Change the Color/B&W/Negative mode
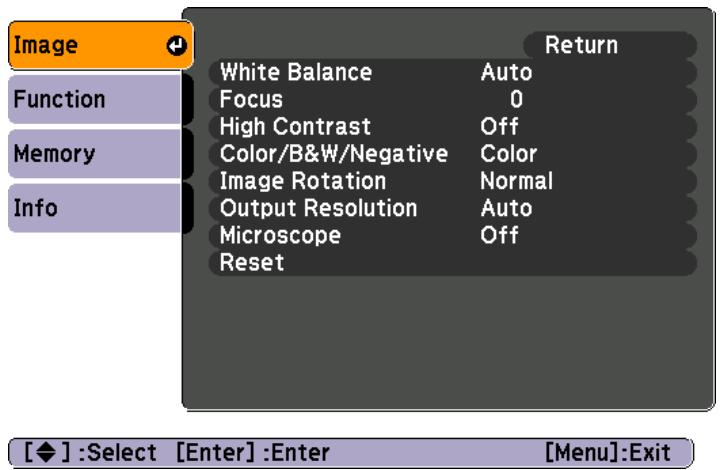Viewport: 721px width, 470px height. 453,154
